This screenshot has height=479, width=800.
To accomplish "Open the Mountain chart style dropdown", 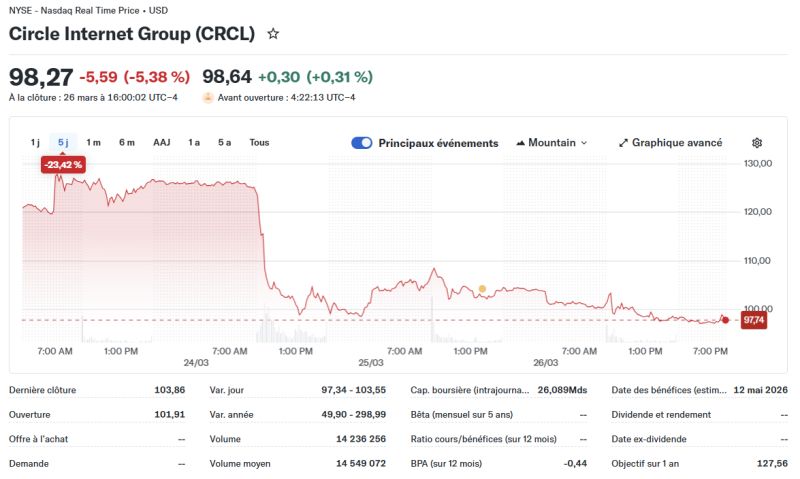I will 552,143.
